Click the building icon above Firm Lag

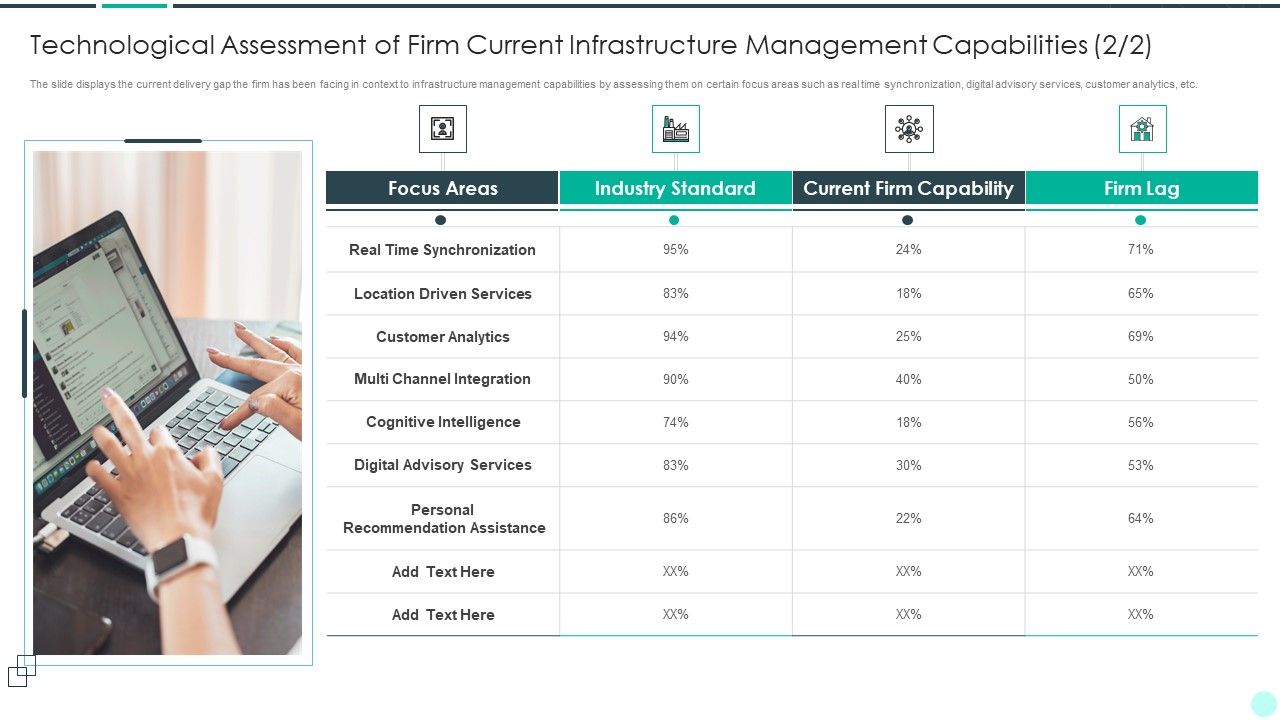(1142, 129)
